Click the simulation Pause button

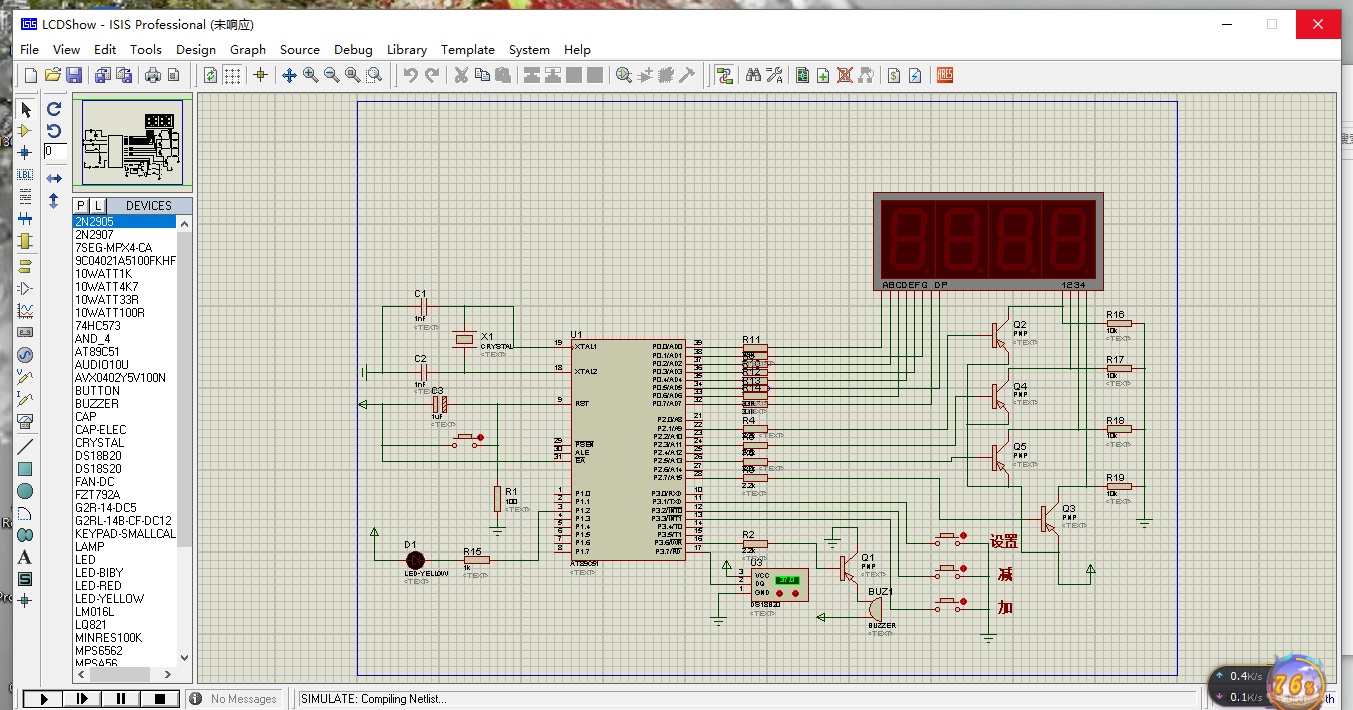tap(120, 699)
